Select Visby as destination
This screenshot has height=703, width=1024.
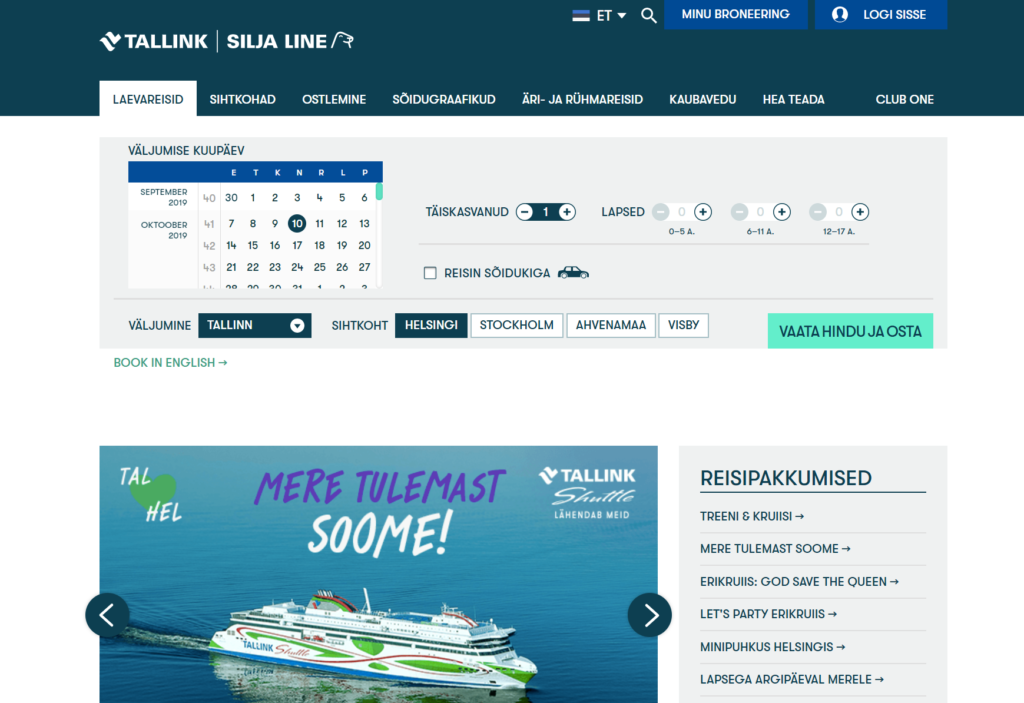[x=684, y=325]
